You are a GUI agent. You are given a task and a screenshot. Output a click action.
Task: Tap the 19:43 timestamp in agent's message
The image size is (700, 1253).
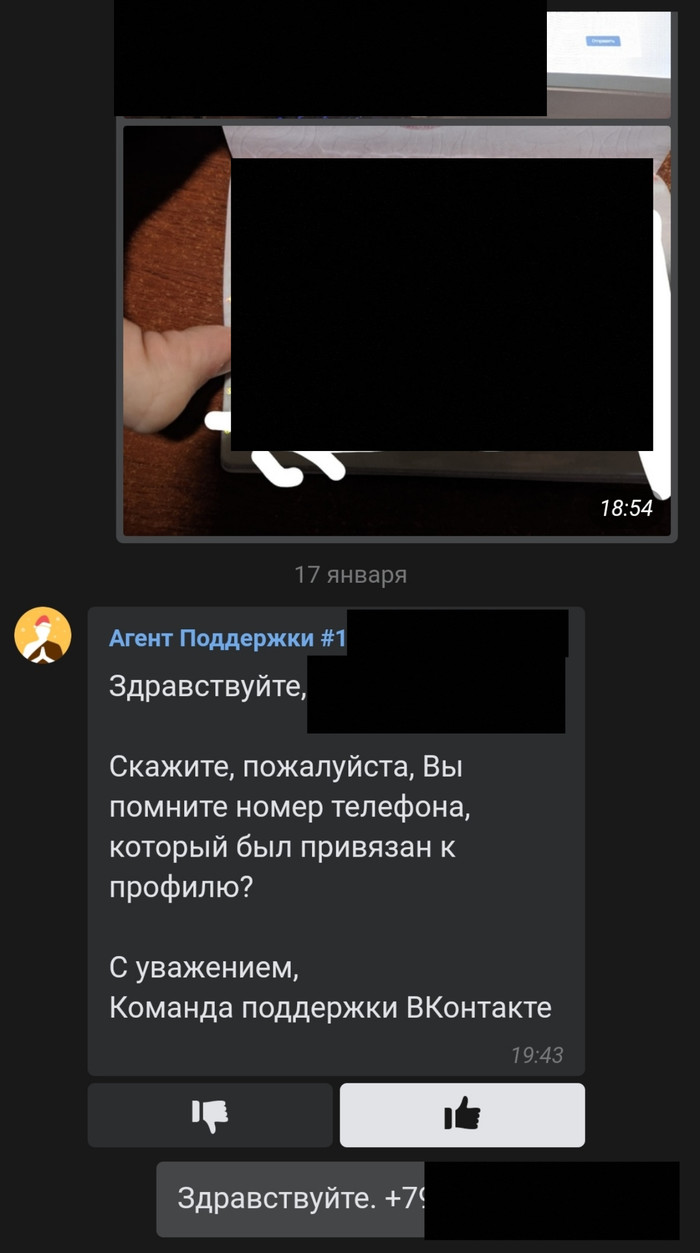(537, 1054)
